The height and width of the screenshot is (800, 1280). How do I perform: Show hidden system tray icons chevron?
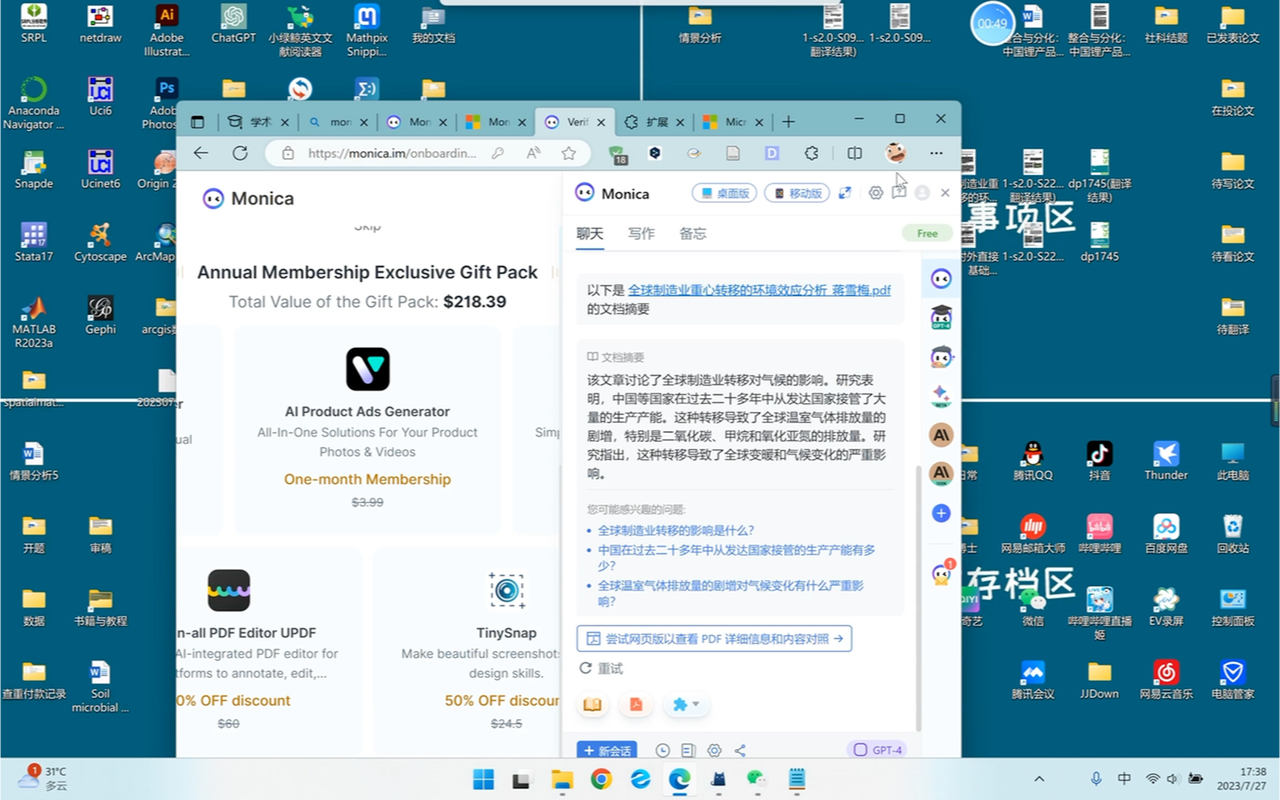click(1039, 778)
